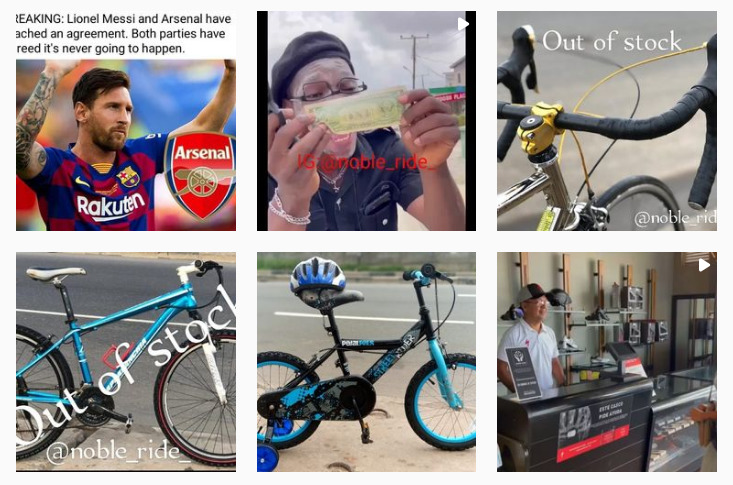Click the @noble_rid watermark on handlebar photo
Image resolution: width=733 pixels, height=485 pixels.
tap(675, 218)
